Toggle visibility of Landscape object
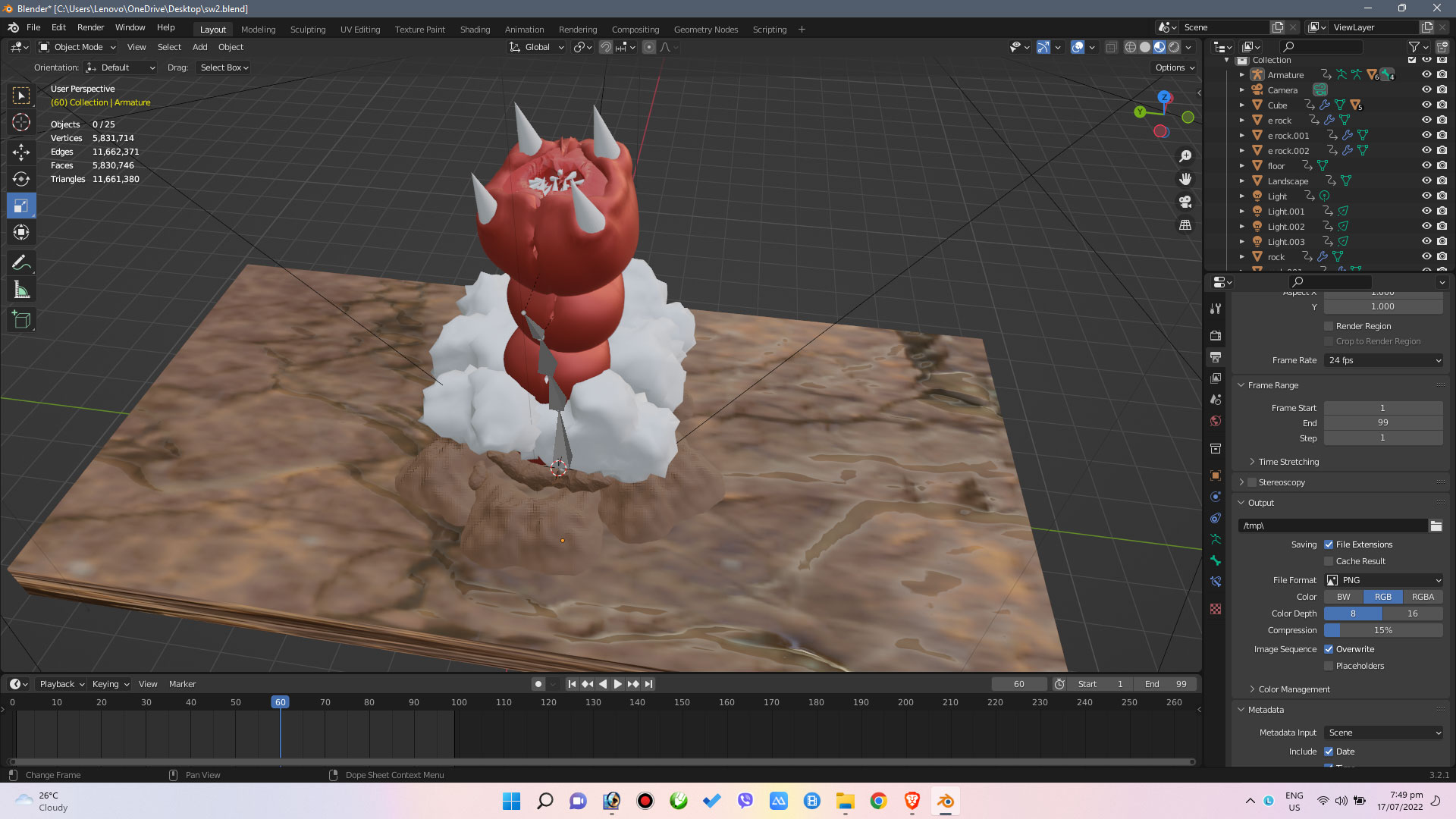The image size is (1456, 819). 1426,180
